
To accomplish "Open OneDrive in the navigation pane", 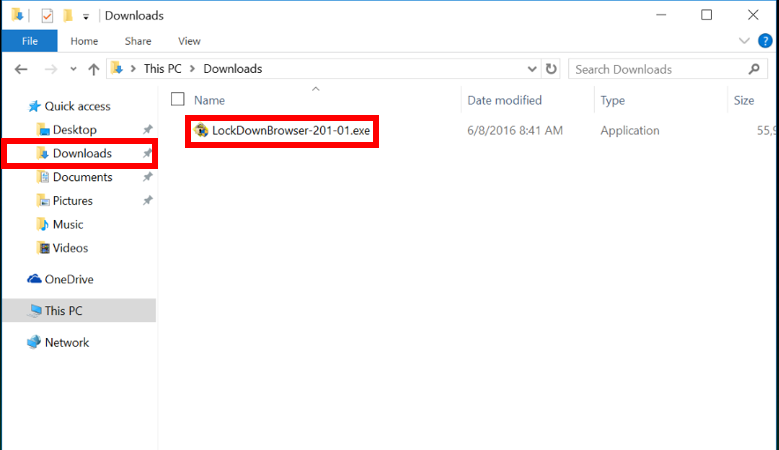I will [69, 280].
